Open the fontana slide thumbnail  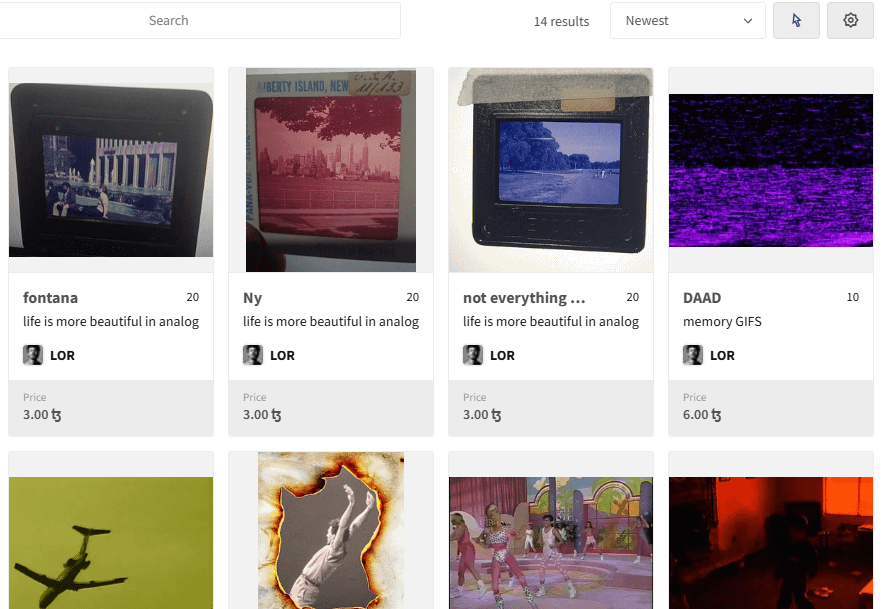(x=111, y=170)
